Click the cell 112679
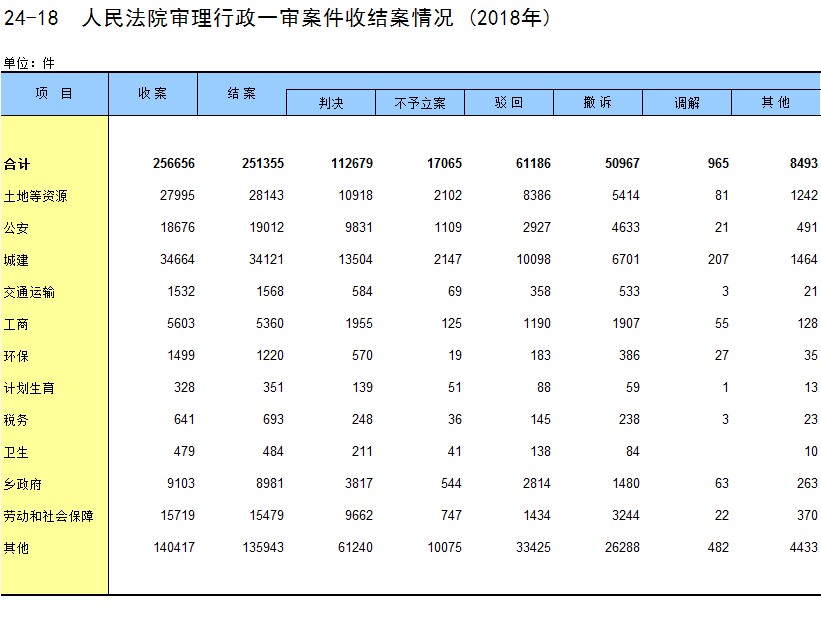 coord(352,163)
